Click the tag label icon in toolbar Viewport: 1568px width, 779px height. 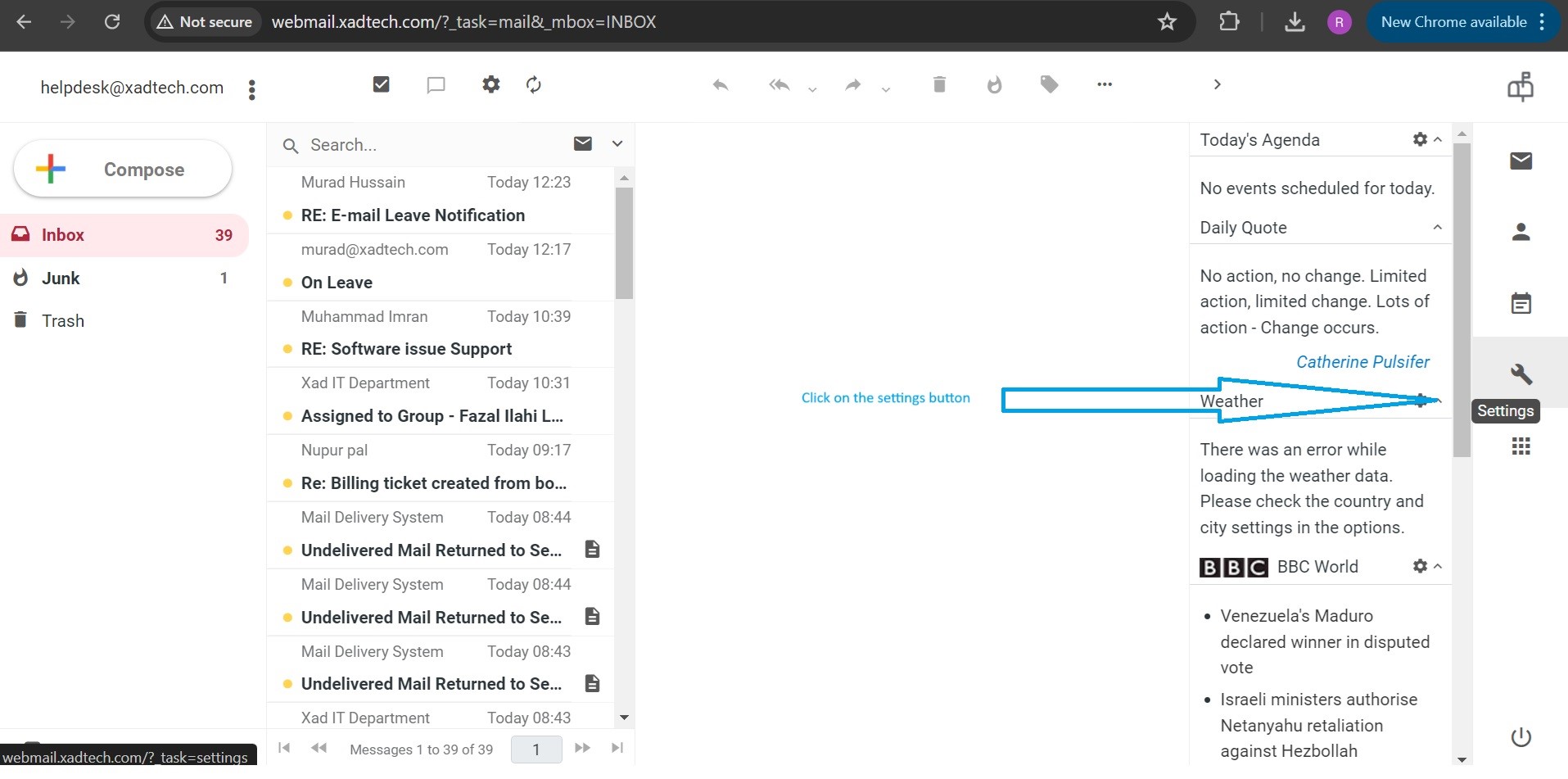point(1049,84)
